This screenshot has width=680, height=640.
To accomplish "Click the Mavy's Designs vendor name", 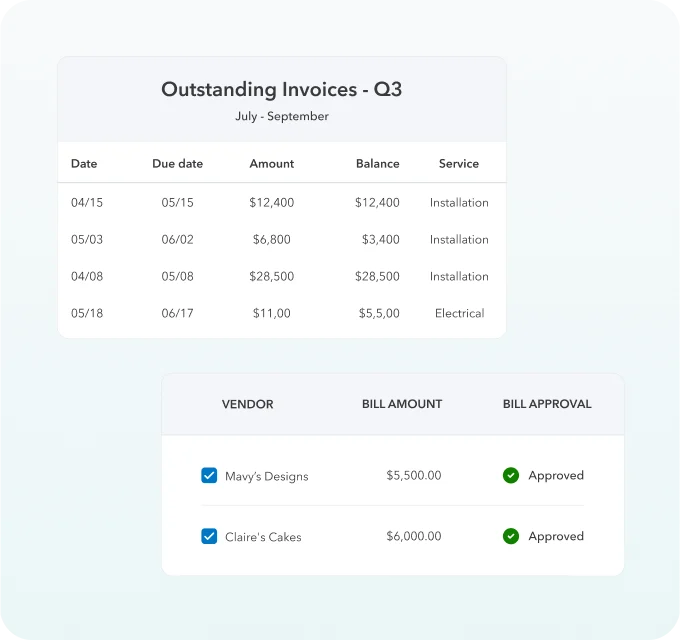I will [x=267, y=476].
